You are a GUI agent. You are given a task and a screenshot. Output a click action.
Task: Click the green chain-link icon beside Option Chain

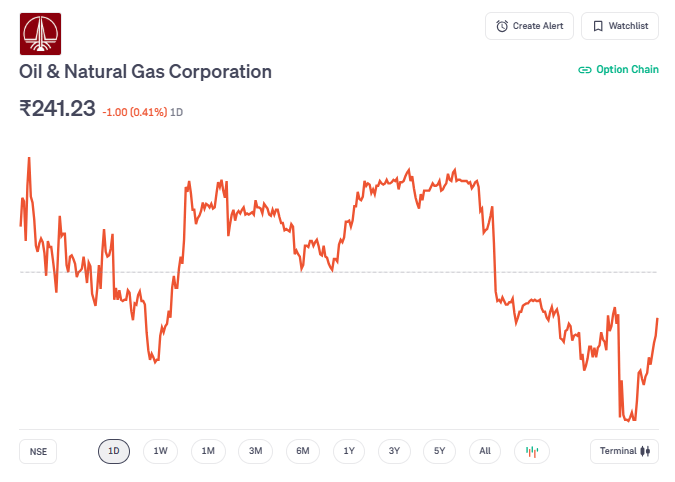click(585, 70)
